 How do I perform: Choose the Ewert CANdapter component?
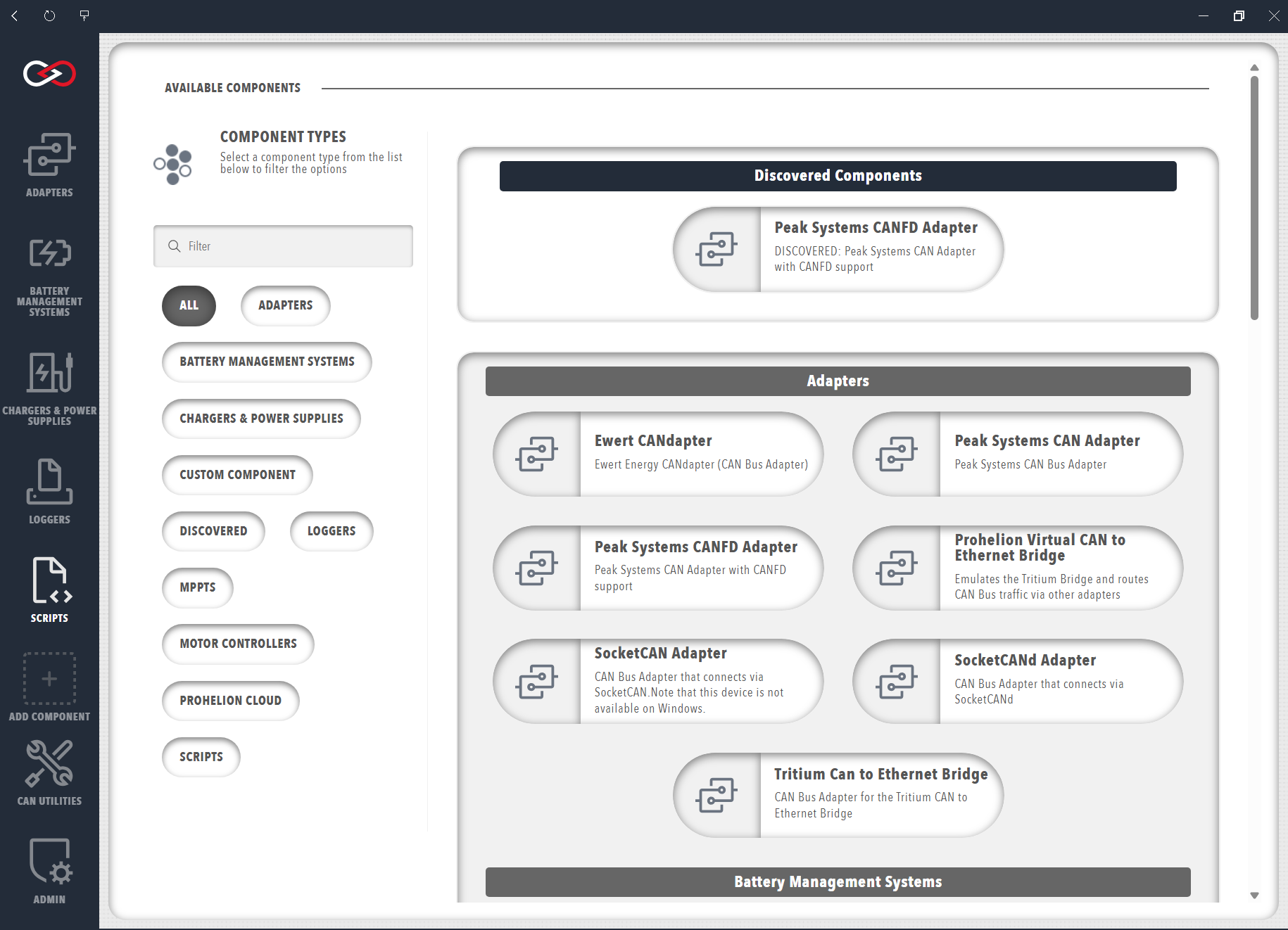point(658,454)
